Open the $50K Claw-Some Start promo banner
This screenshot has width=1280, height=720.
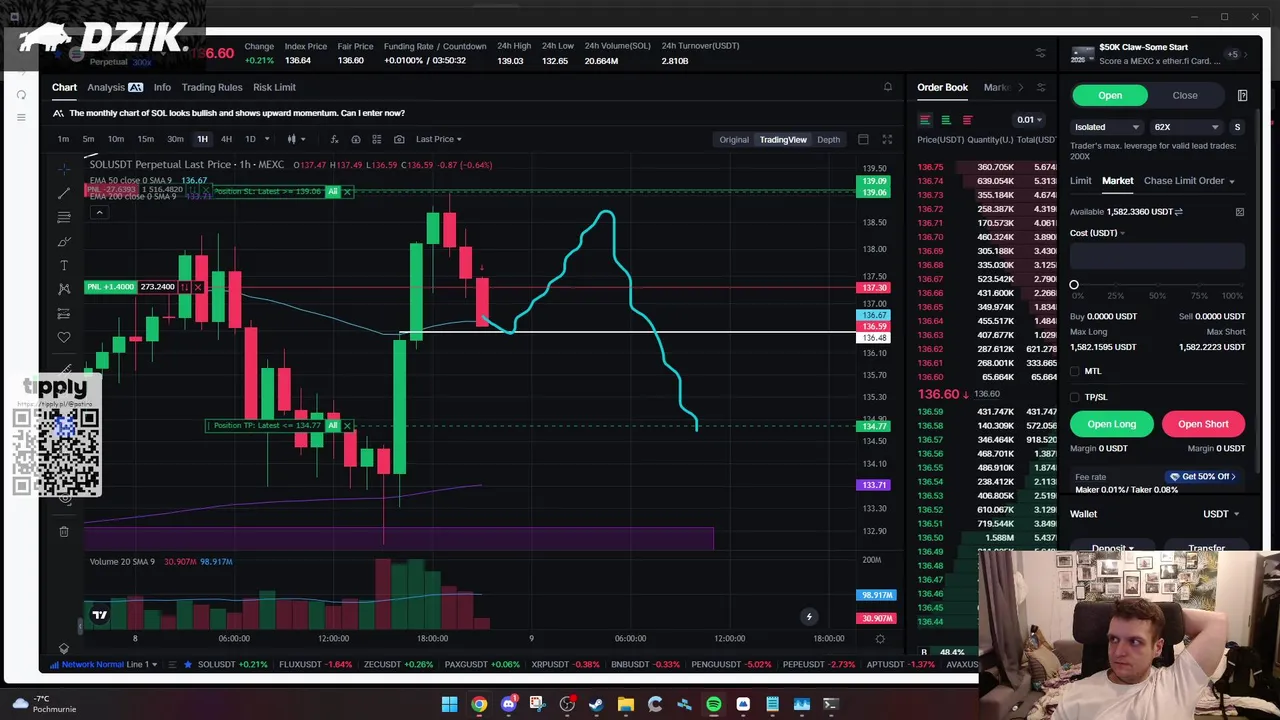pos(1155,54)
